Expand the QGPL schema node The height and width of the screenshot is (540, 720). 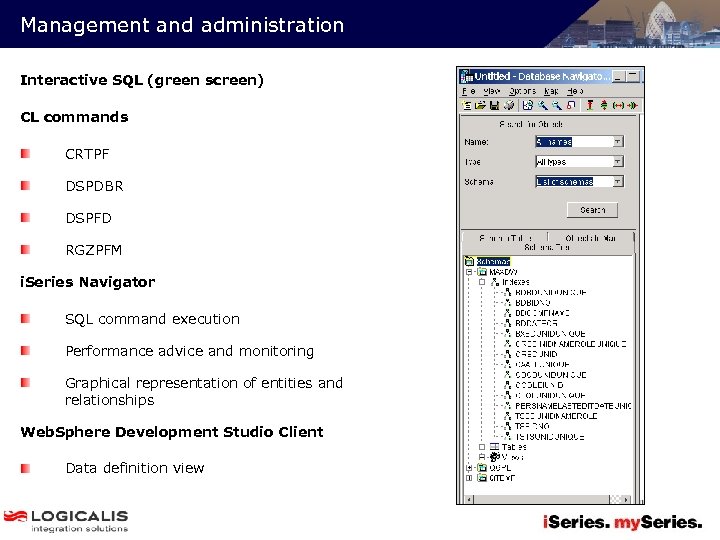[x=469, y=467]
